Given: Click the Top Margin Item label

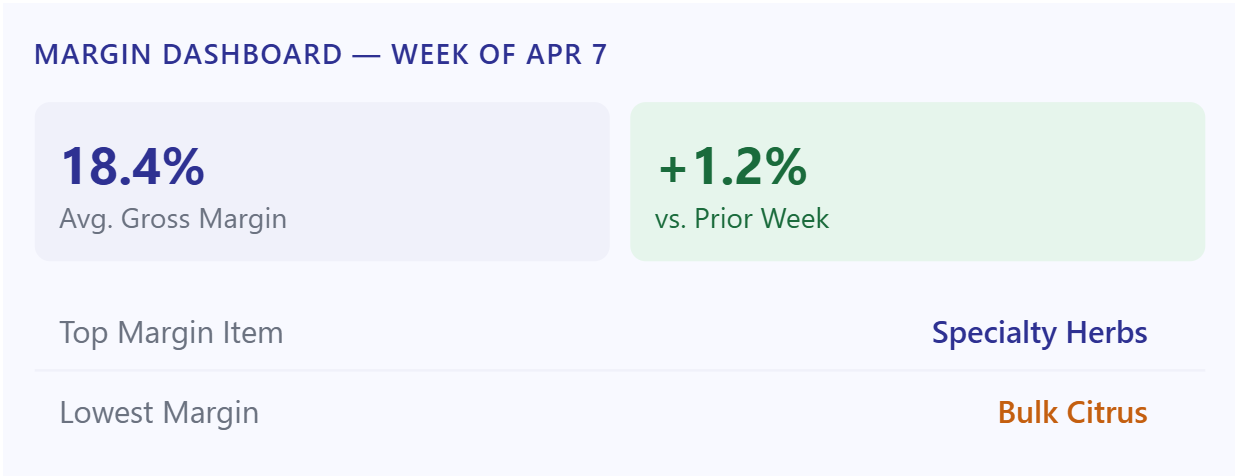Looking at the screenshot, I should click(171, 333).
